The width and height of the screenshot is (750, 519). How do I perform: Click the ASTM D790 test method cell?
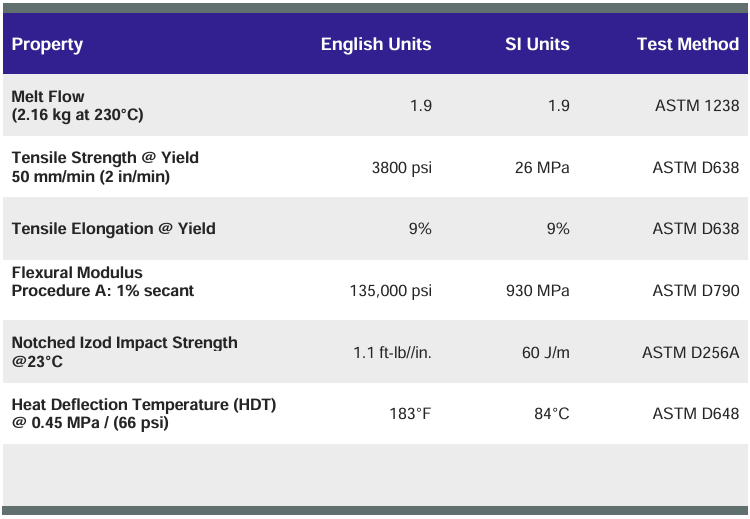pyautogui.click(x=696, y=291)
